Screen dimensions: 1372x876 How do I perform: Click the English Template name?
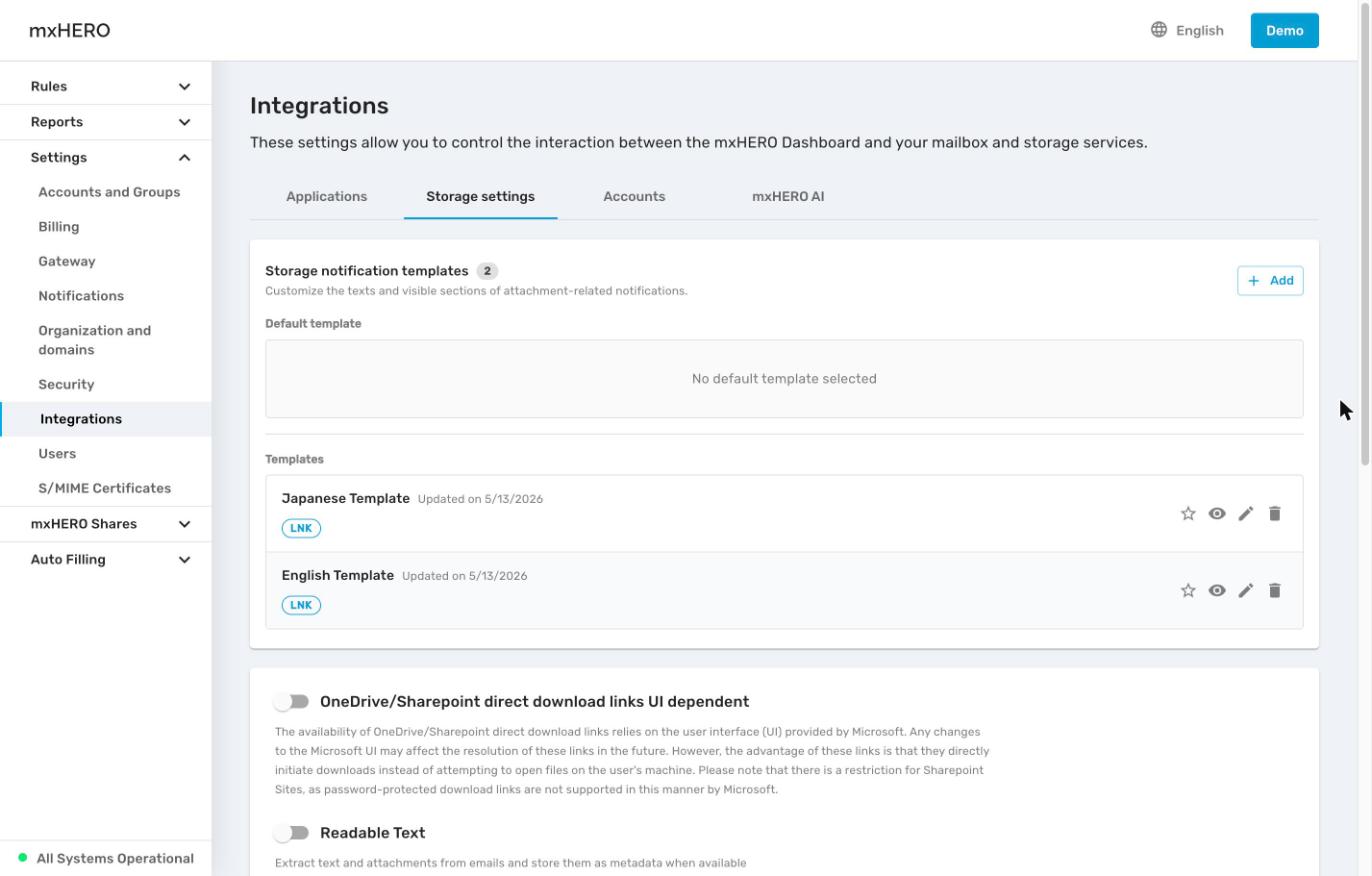coord(338,575)
